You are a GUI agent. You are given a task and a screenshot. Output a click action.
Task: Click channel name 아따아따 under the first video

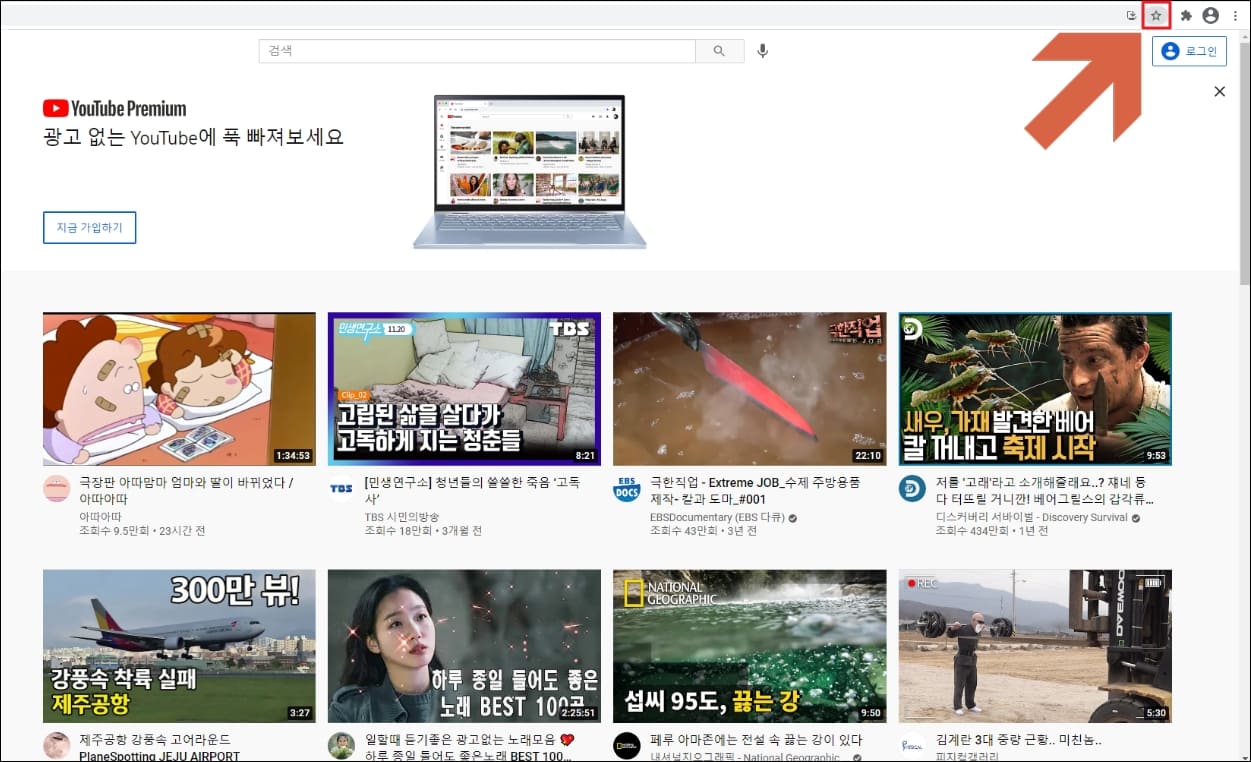click(x=102, y=518)
